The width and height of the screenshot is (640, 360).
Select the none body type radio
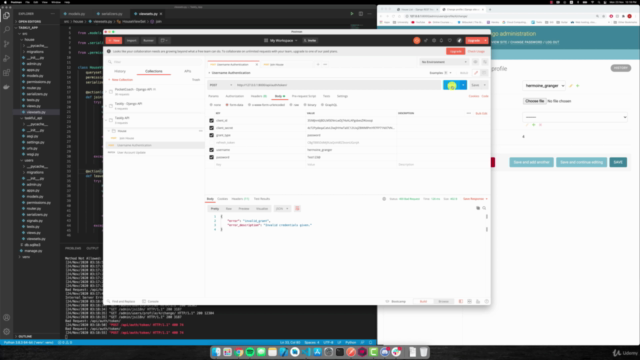click(x=211, y=105)
